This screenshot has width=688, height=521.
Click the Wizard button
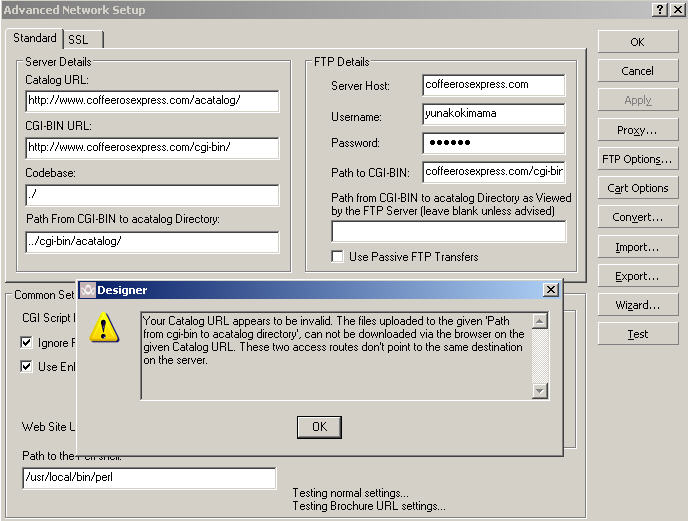[x=637, y=305]
